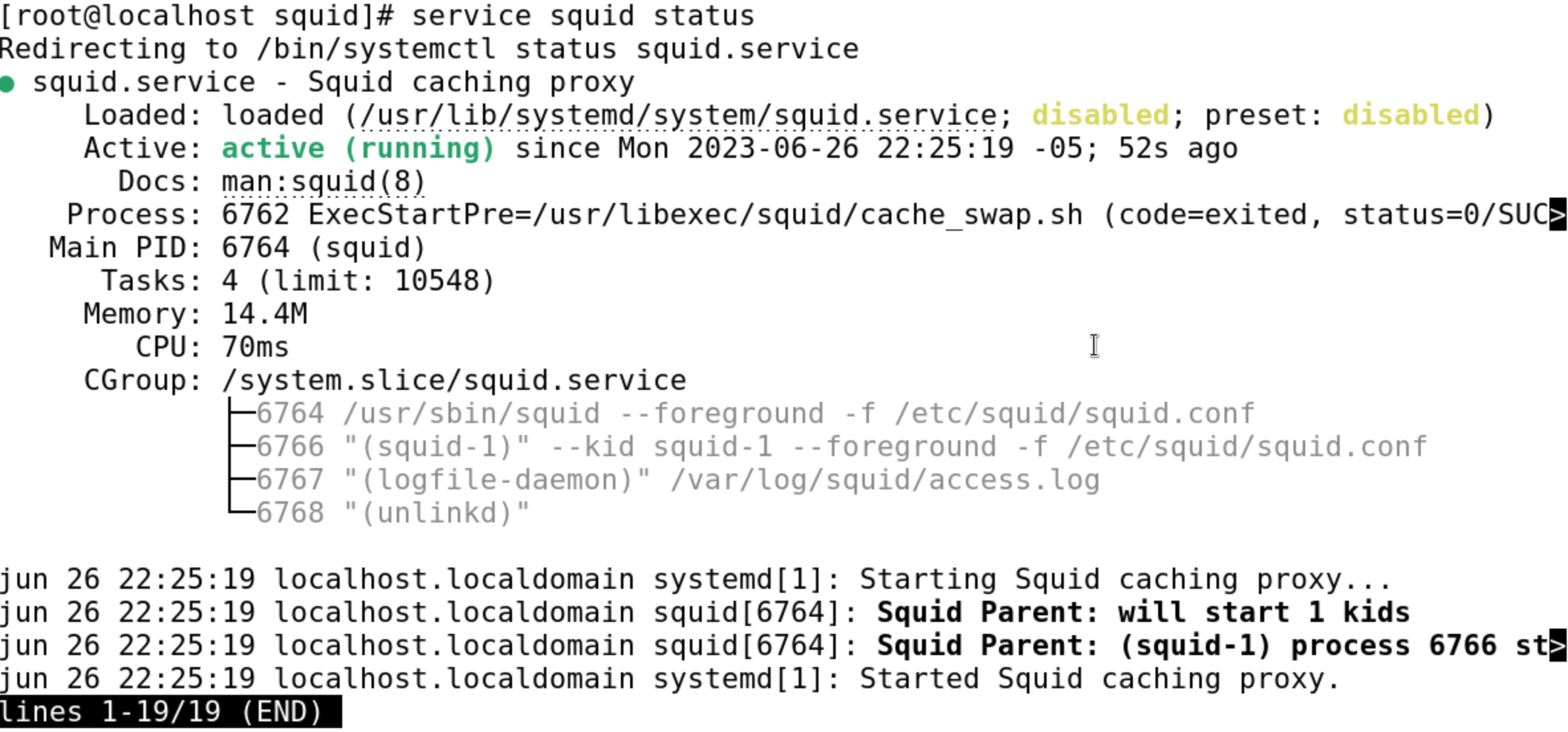This screenshot has width=1568, height=732.
Task: Click the green 'active (running)' status text
Action: (x=358, y=149)
